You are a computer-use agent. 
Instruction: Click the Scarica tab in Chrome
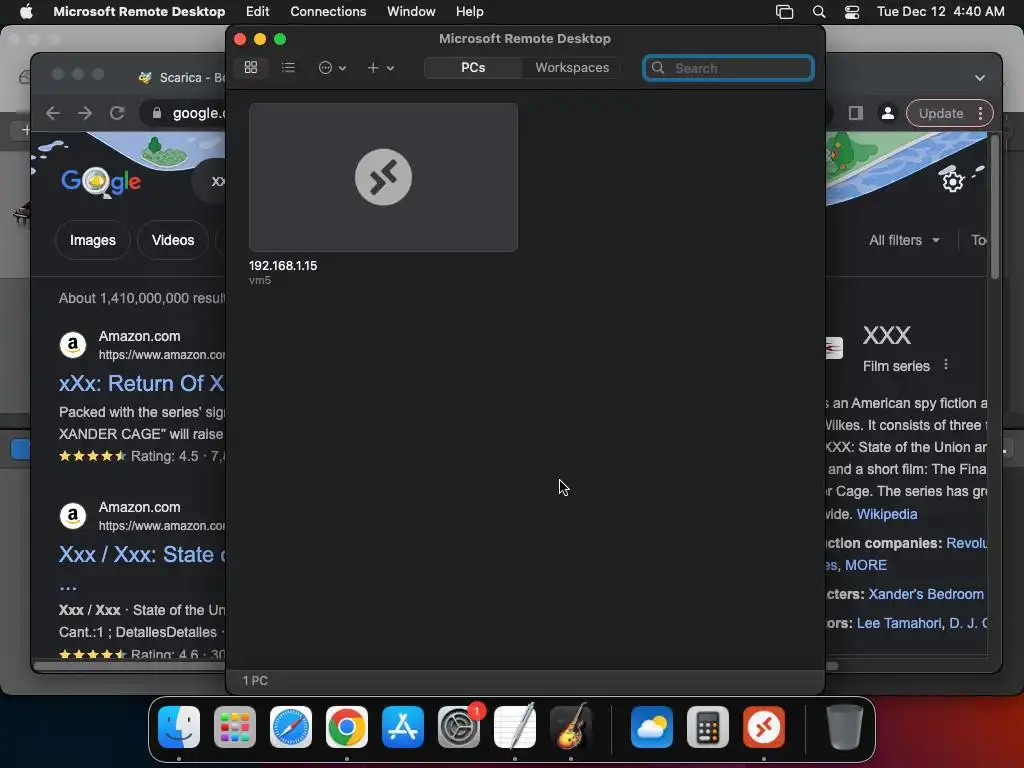point(183,78)
